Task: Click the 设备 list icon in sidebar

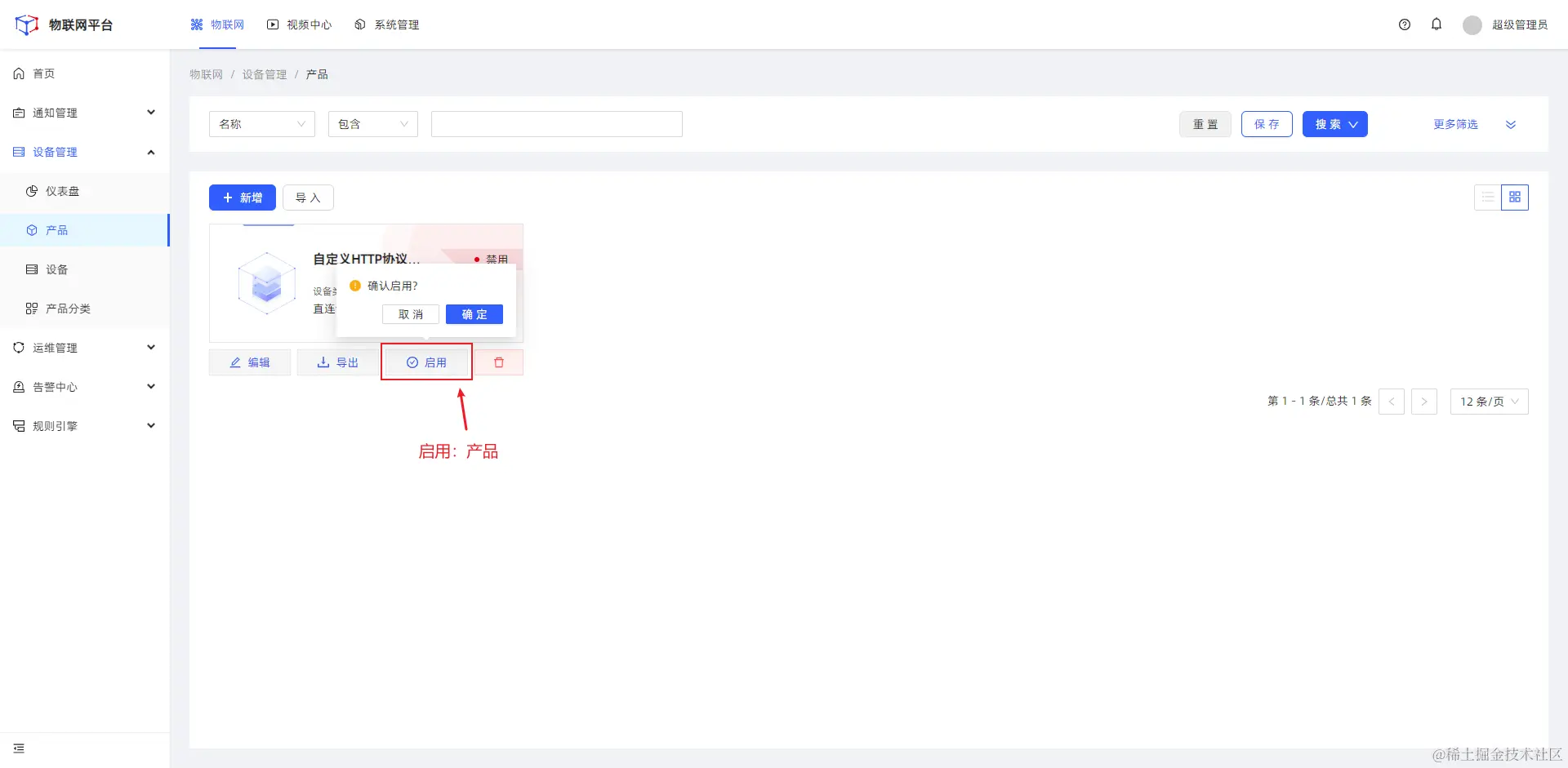Action: [x=32, y=269]
